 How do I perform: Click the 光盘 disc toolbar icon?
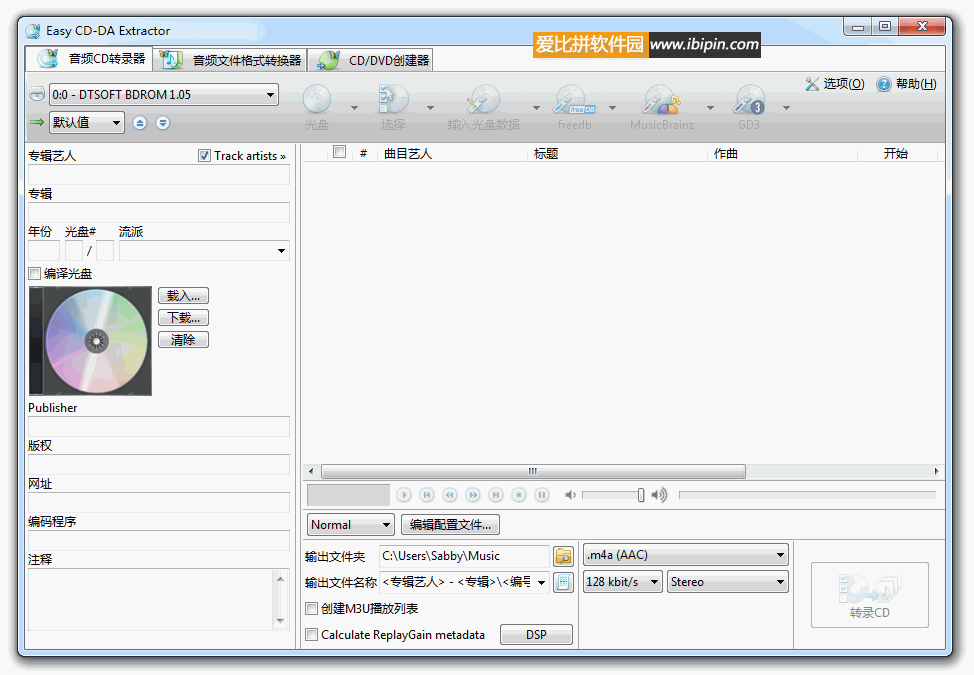click(317, 99)
